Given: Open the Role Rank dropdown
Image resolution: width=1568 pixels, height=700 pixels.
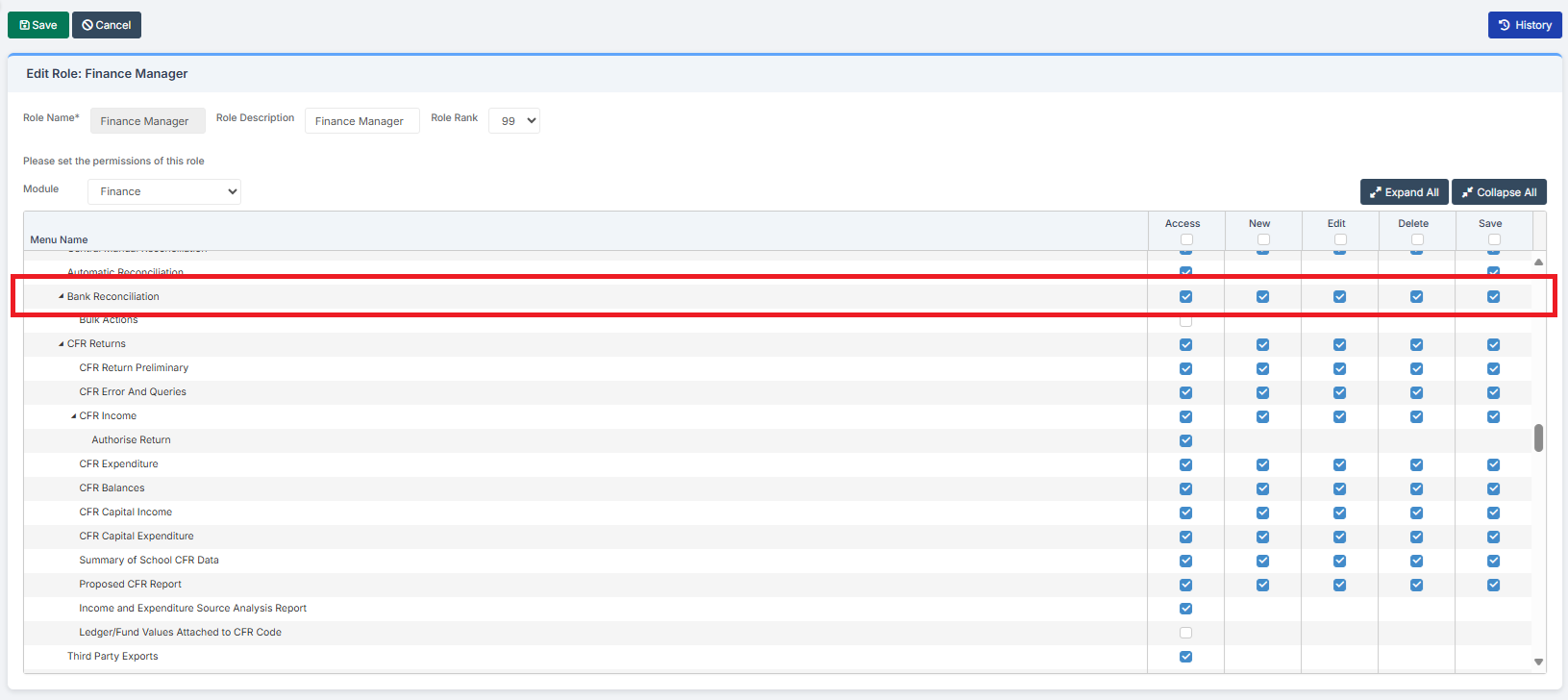Looking at the screenshot, I should 514,121.
